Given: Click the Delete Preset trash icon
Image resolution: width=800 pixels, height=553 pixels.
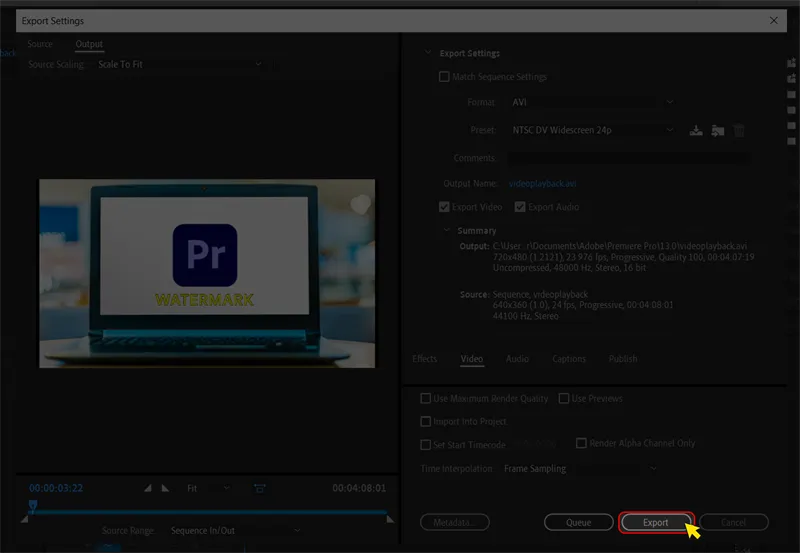Looking at the screenshot, I should click(740, 130).
